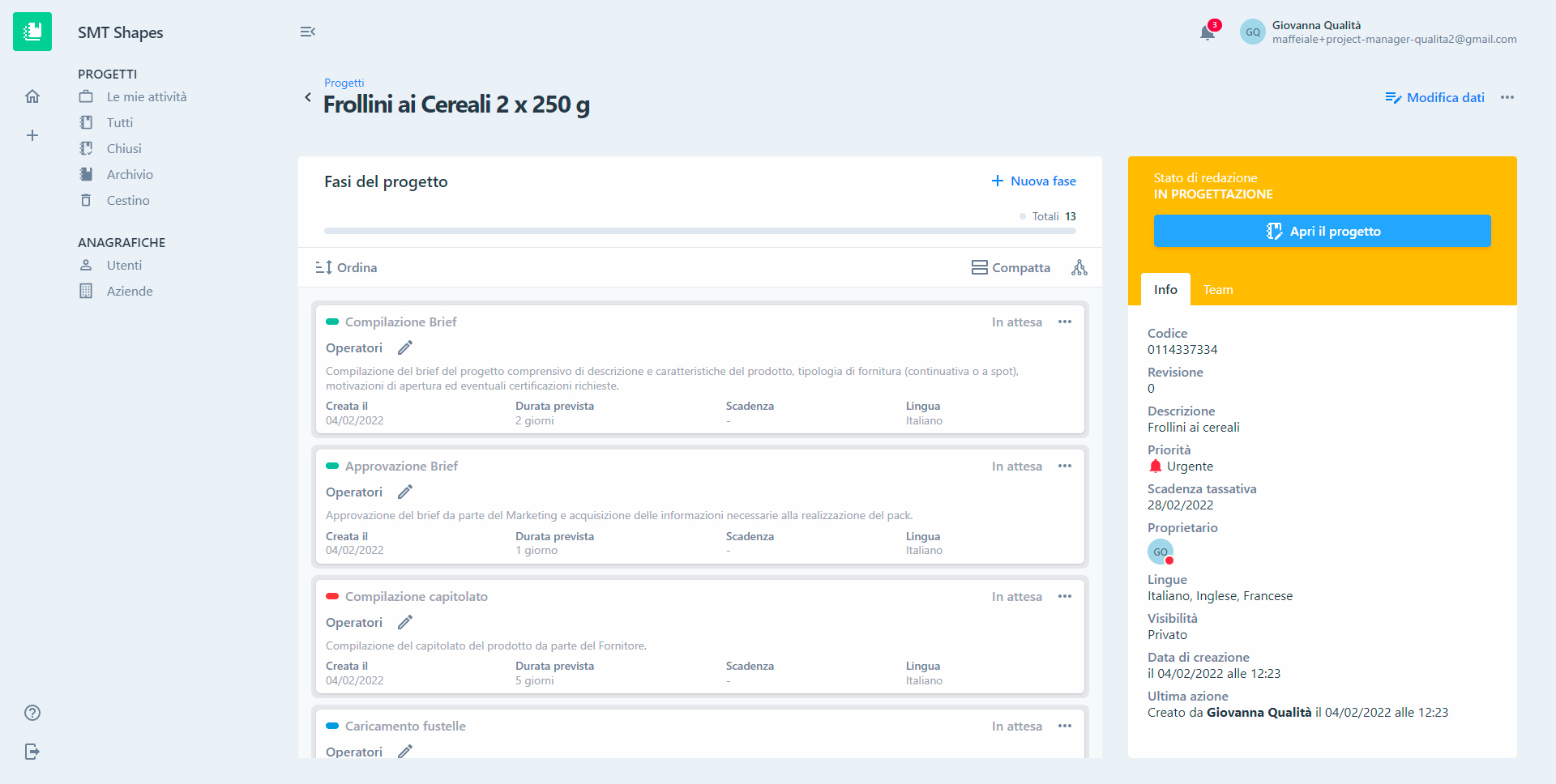Click the green marker of Compilazione Brief
Screen dimensions: 1556x784
(x=332, y=322)
